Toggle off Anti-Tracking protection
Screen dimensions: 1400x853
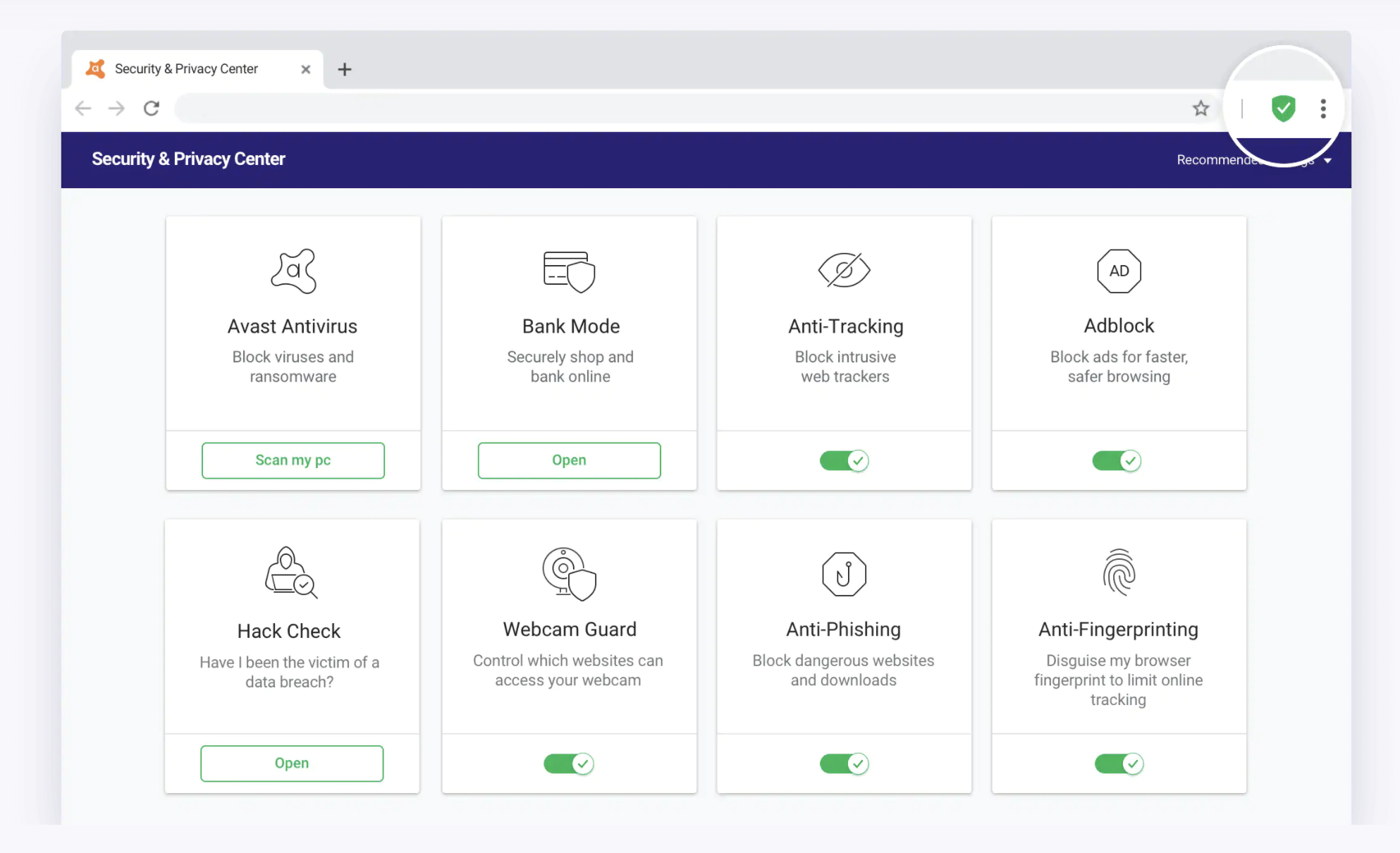pos(844,460)
